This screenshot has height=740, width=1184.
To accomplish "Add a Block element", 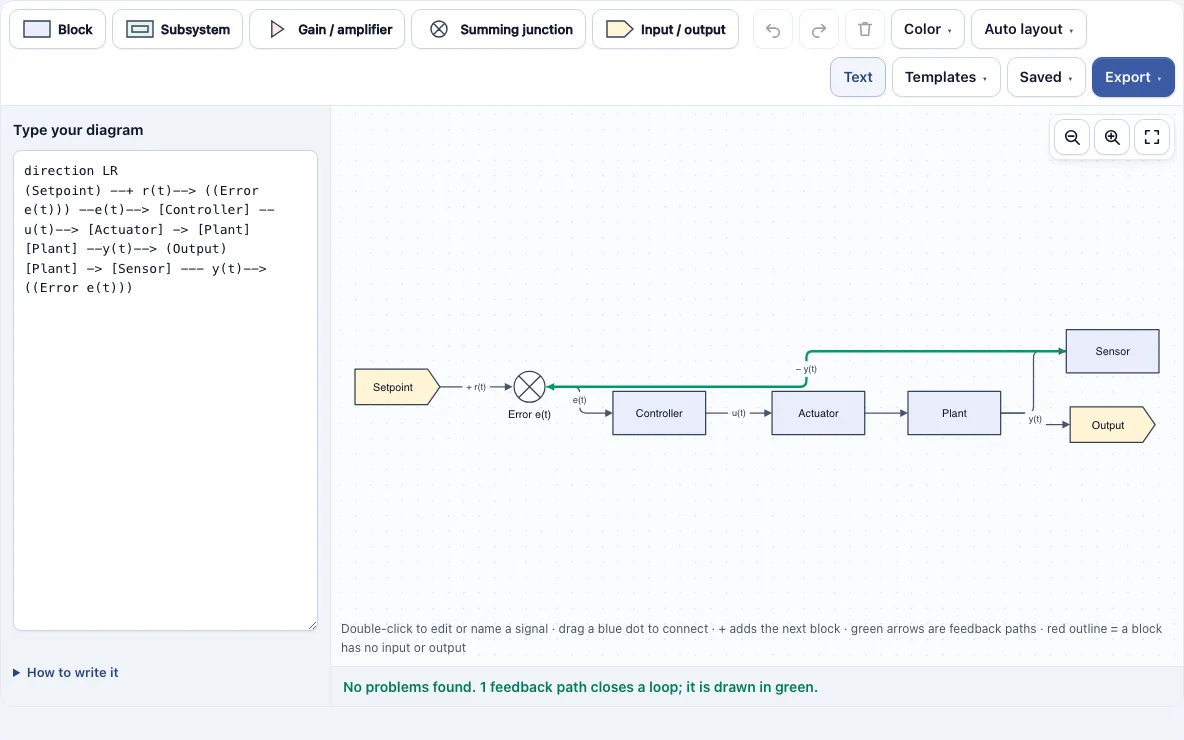I will coord(57,29).
